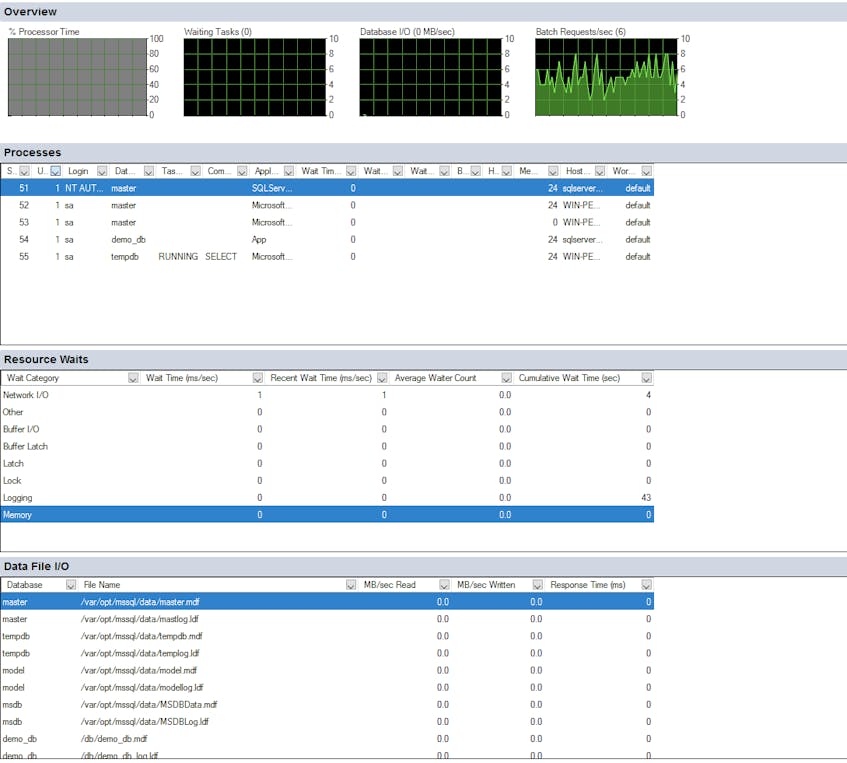Collapse the Resource Waits pane header

pyautogui.click(x=424, y=359)
